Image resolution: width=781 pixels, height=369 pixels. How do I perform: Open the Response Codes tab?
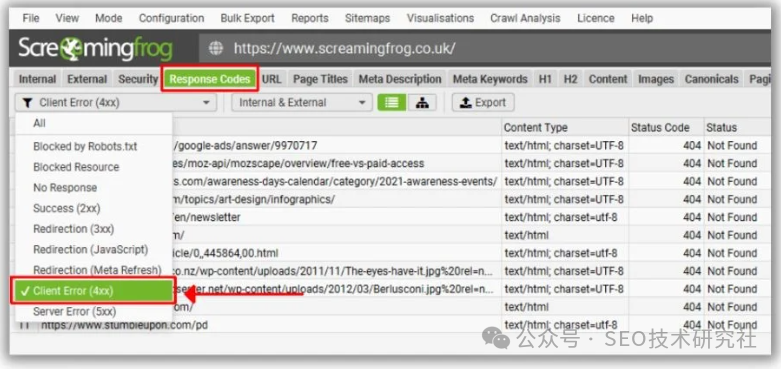[x=210, y=79]
